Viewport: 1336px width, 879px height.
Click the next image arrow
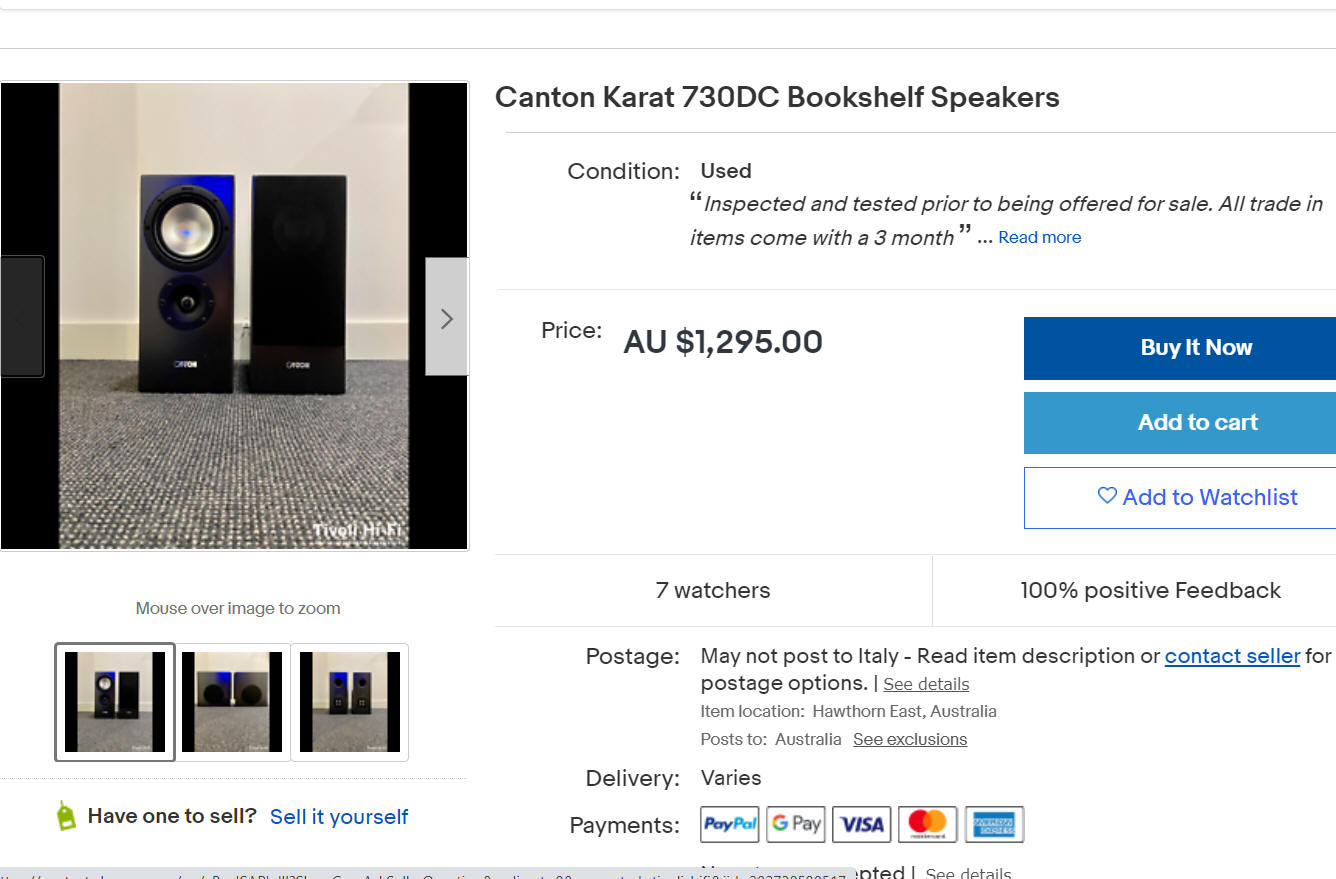click(x=446, y=317)
